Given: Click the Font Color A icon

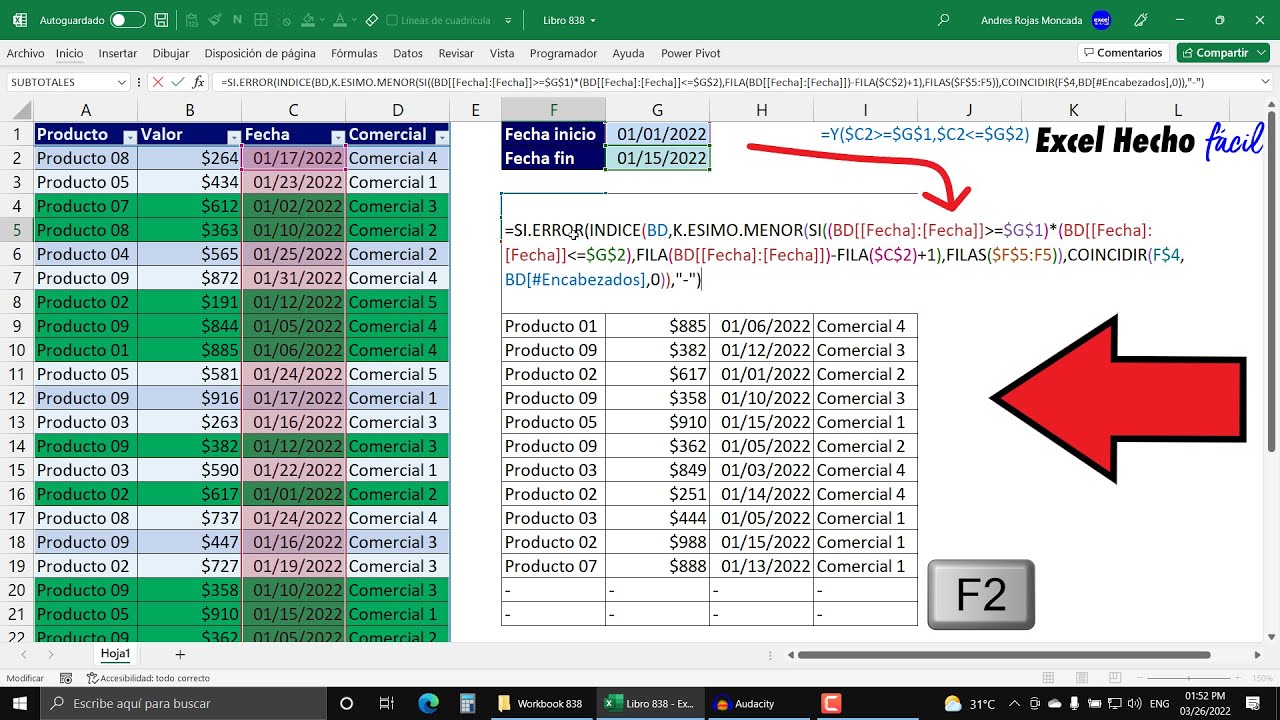Looking at the screenshot, I should [x=340, y=20].
